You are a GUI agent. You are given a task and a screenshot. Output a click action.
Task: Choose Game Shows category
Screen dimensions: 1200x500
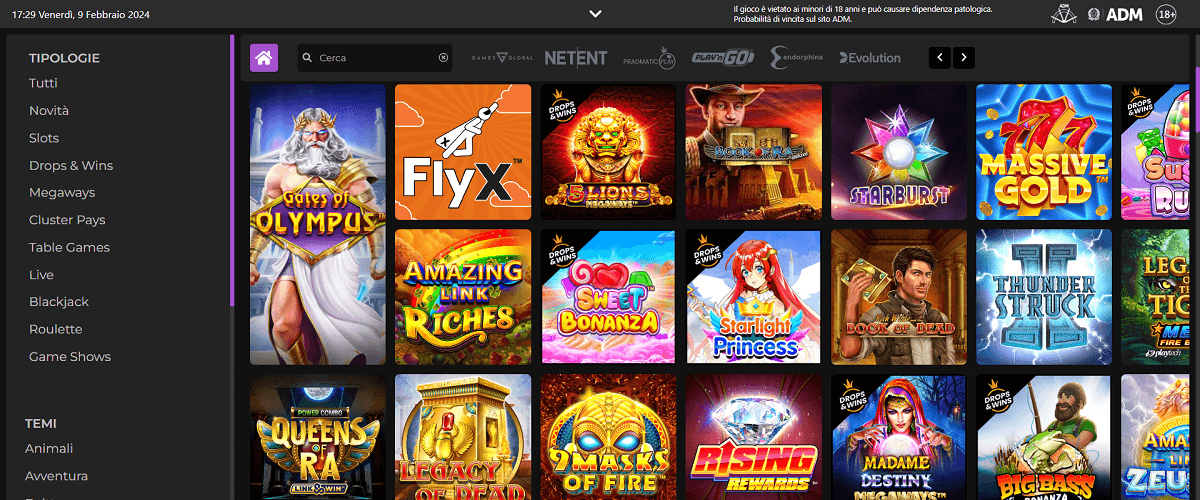coord(70,357)
